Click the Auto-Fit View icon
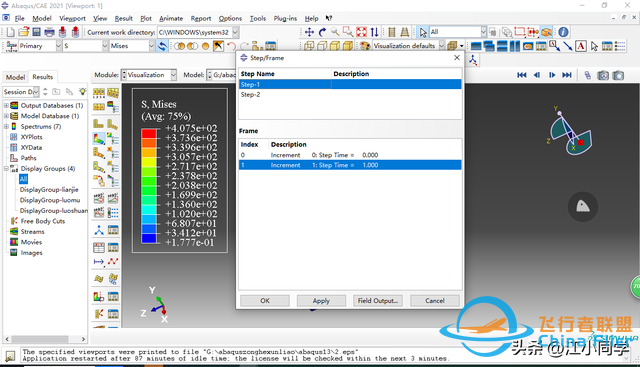The height and width of the screenshot is (367, 640). click(362, 32)
